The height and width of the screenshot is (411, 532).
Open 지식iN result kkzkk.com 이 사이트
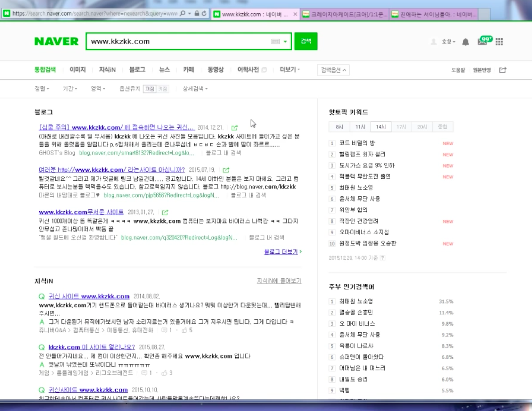coord(92,347)
